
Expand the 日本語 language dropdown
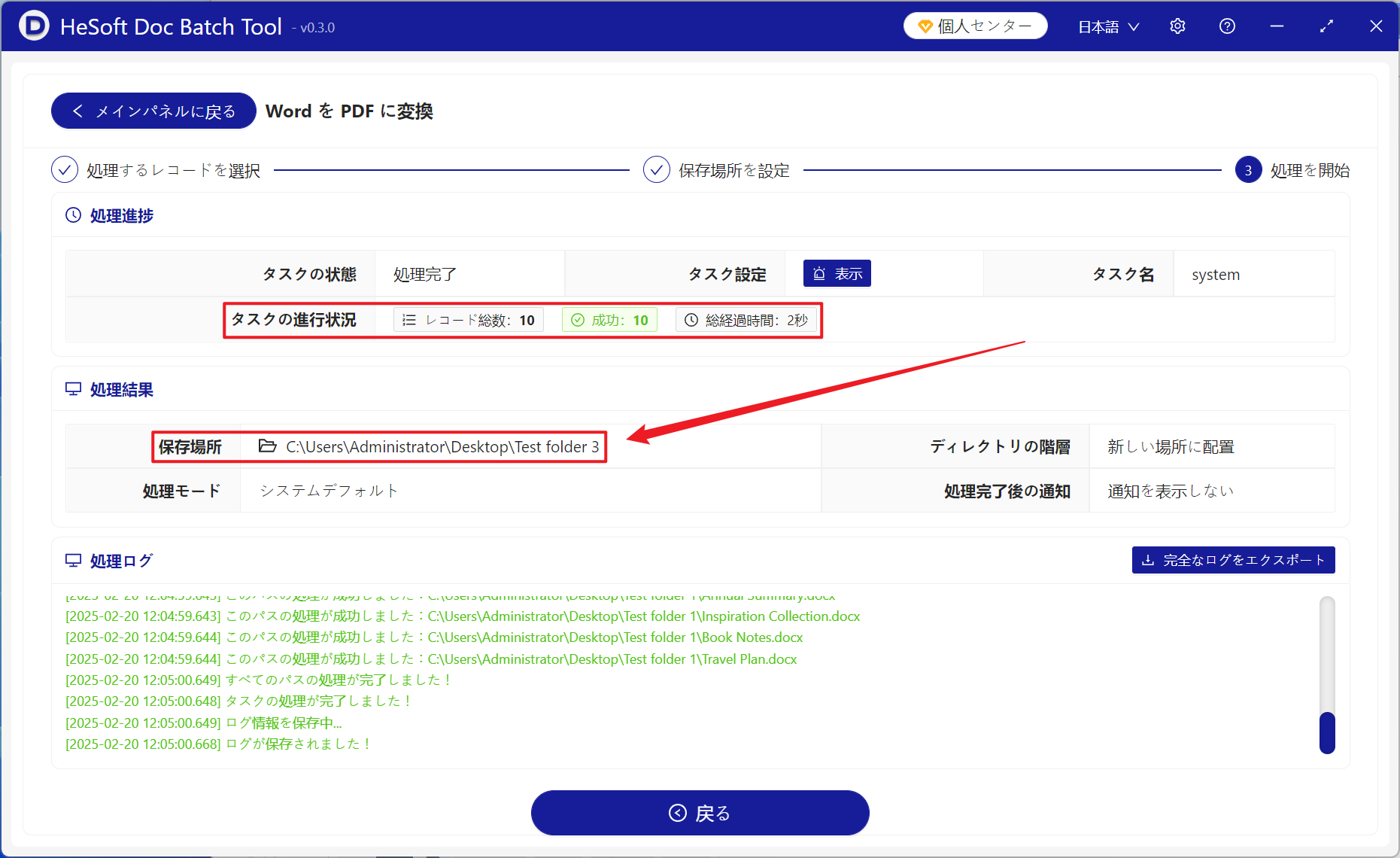1108,27
